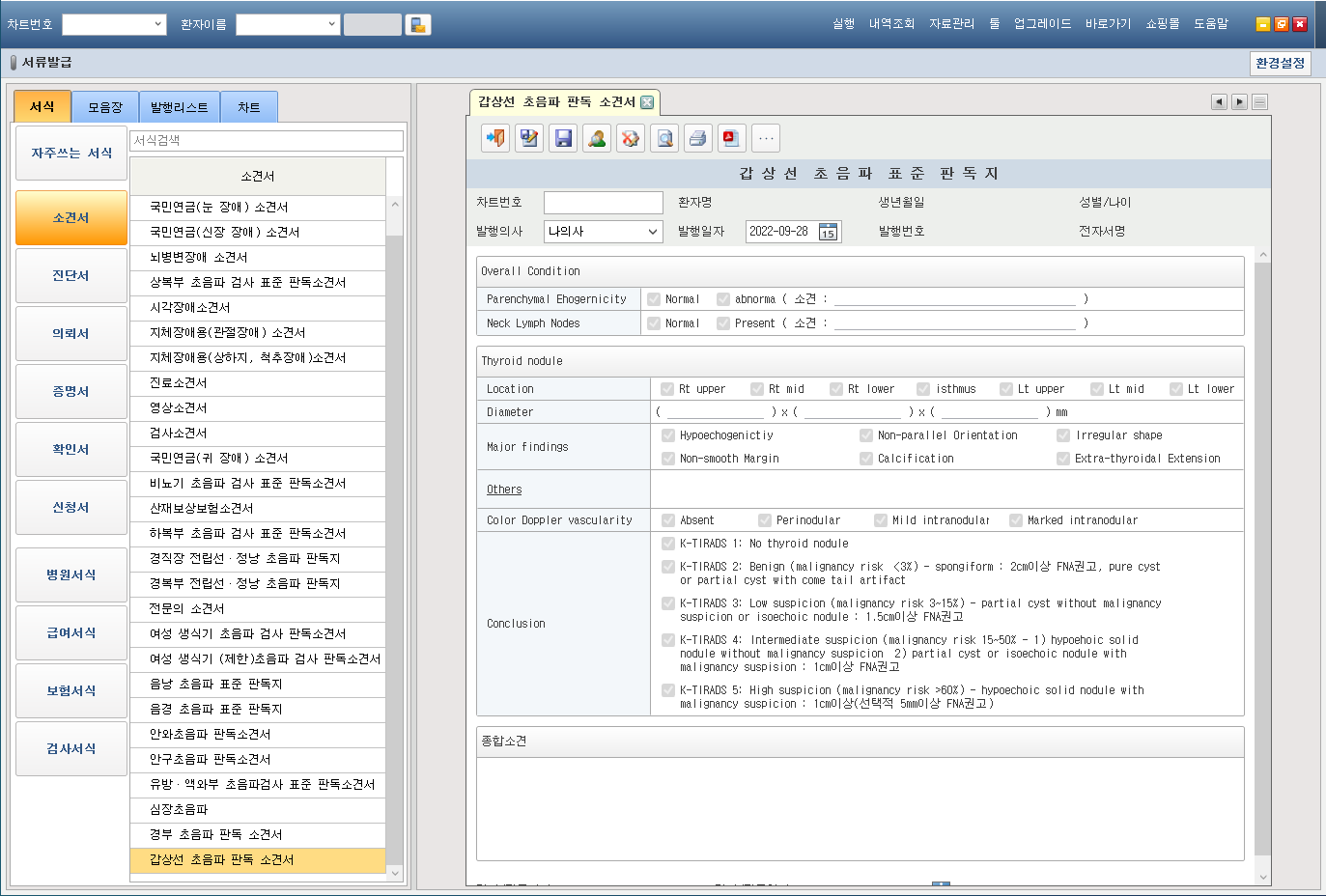This screenshot has width=1326, height=896.
Task: Click the 서식검색 search field
Action: coord(266,141)
